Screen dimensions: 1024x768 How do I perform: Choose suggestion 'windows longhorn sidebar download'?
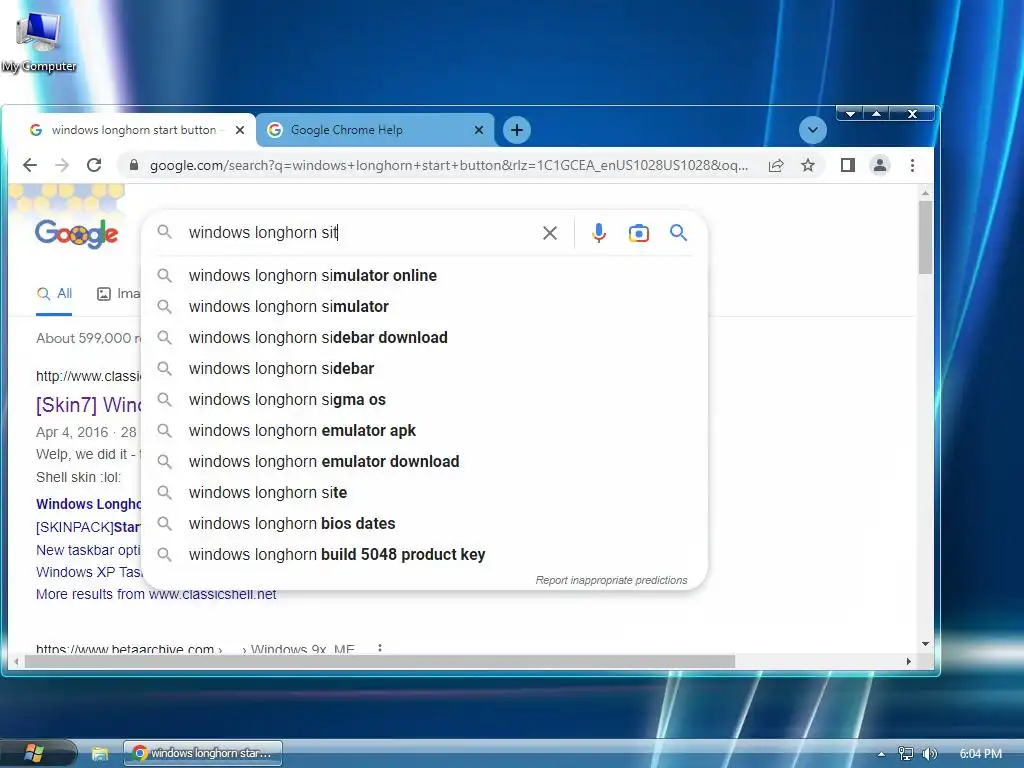424,338
